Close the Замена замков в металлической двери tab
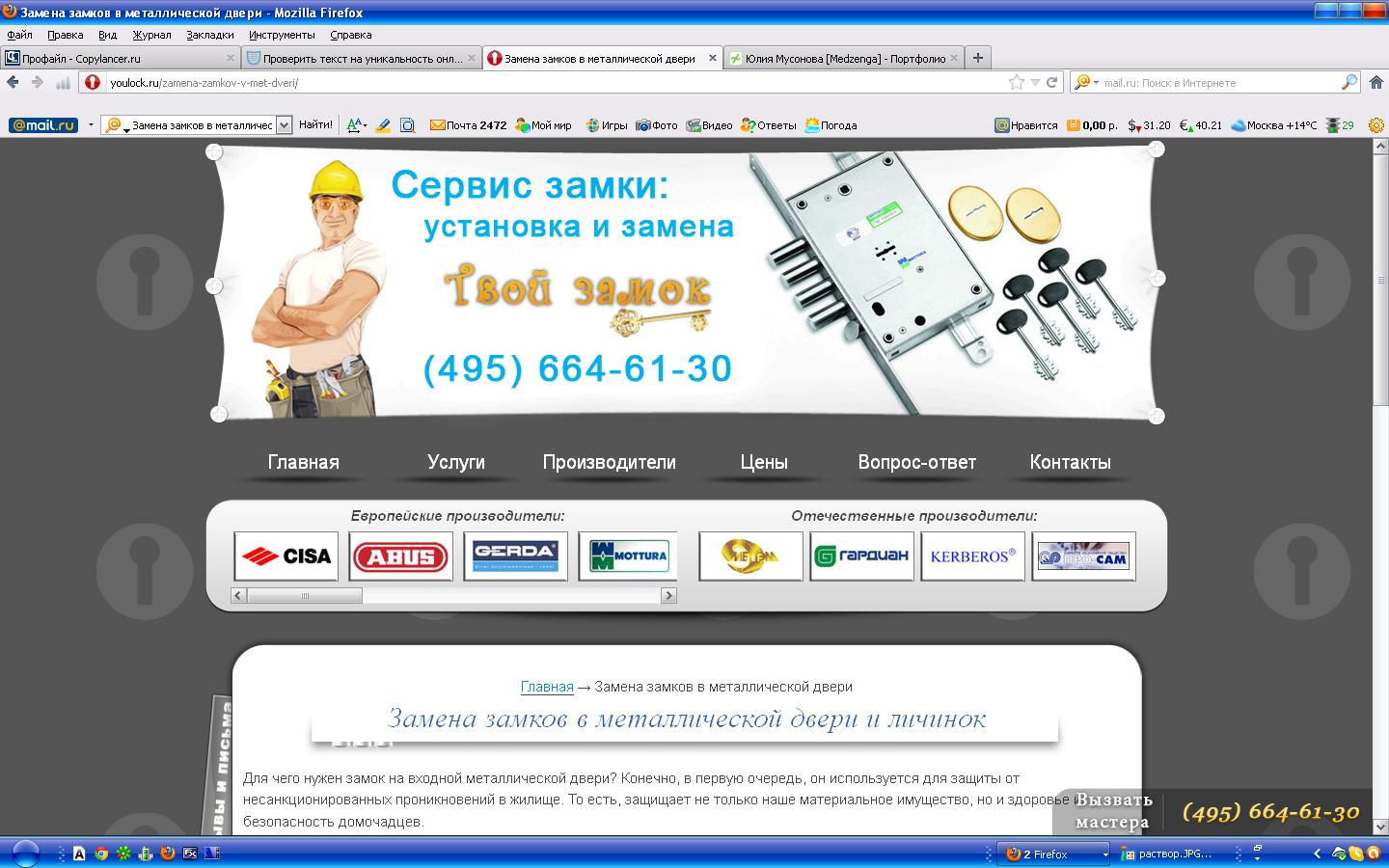This screenshot has width=1389, height=868. click(713, 58)
